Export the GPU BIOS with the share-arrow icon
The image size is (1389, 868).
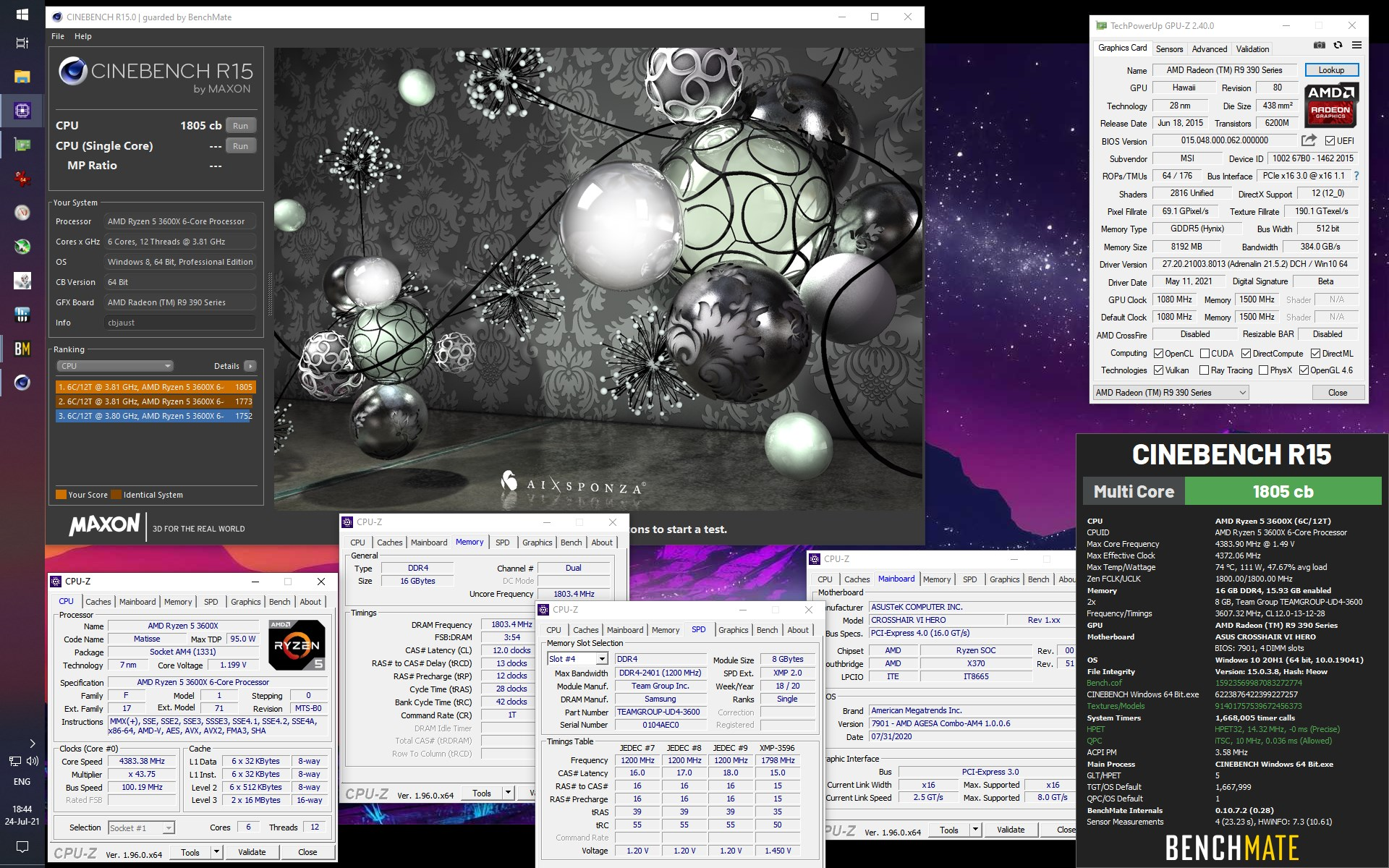[x=1309, y=140]
